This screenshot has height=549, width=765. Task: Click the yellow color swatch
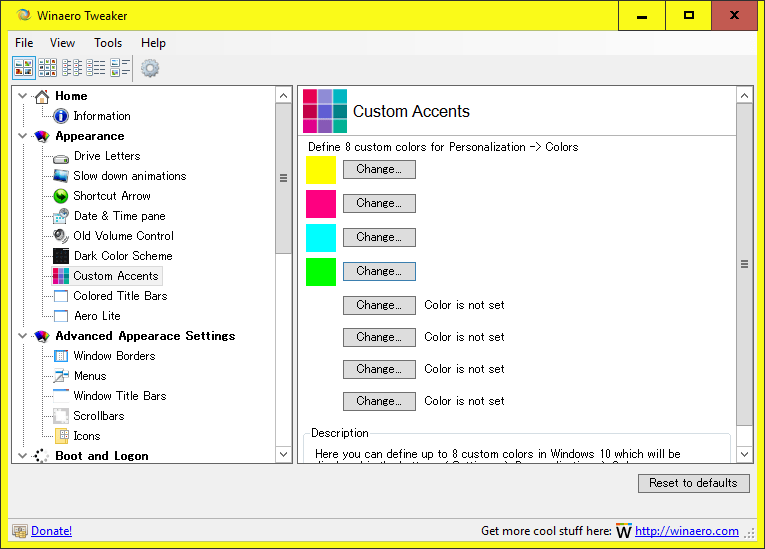321,170
